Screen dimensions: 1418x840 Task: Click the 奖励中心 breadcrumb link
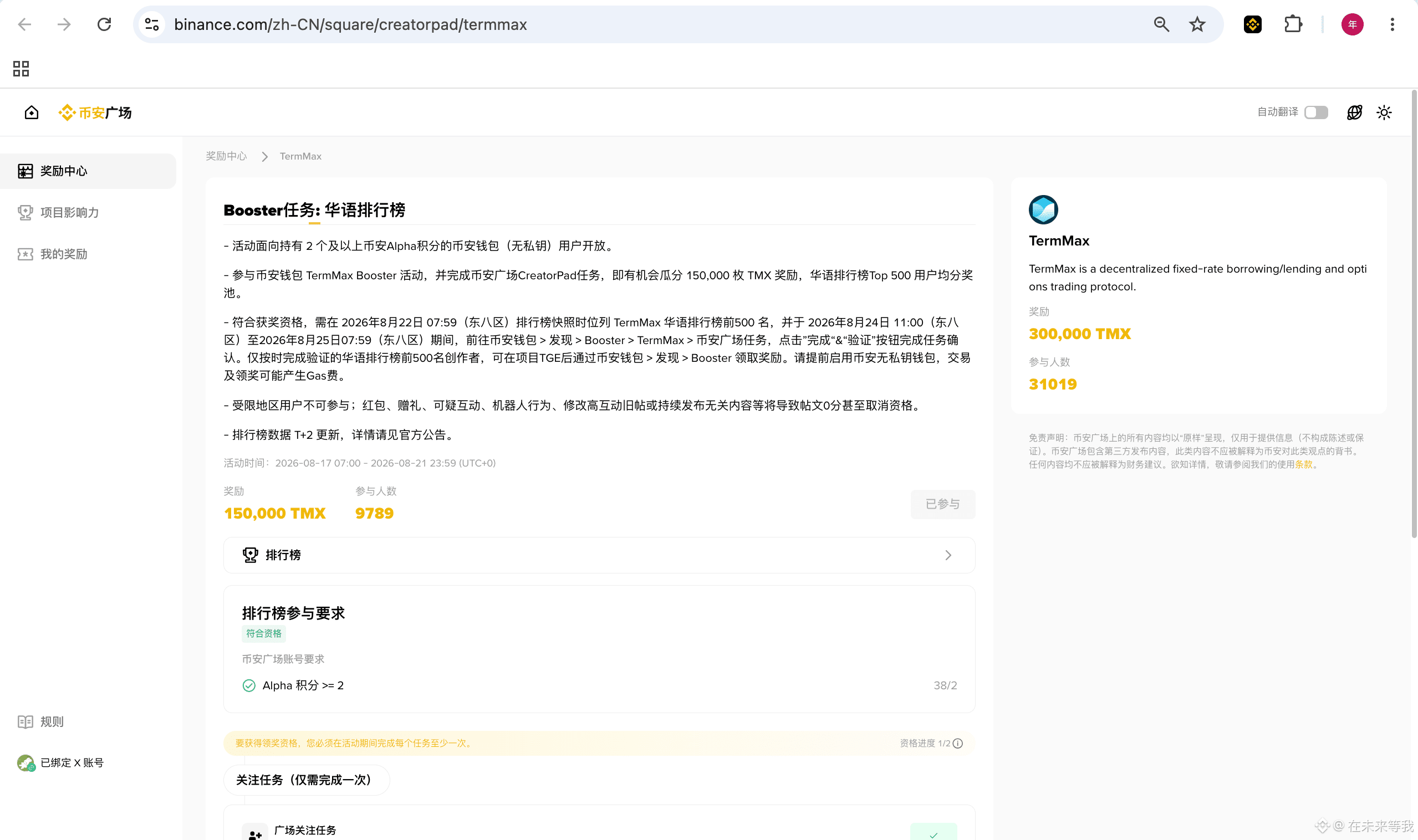tap(226, 156)
